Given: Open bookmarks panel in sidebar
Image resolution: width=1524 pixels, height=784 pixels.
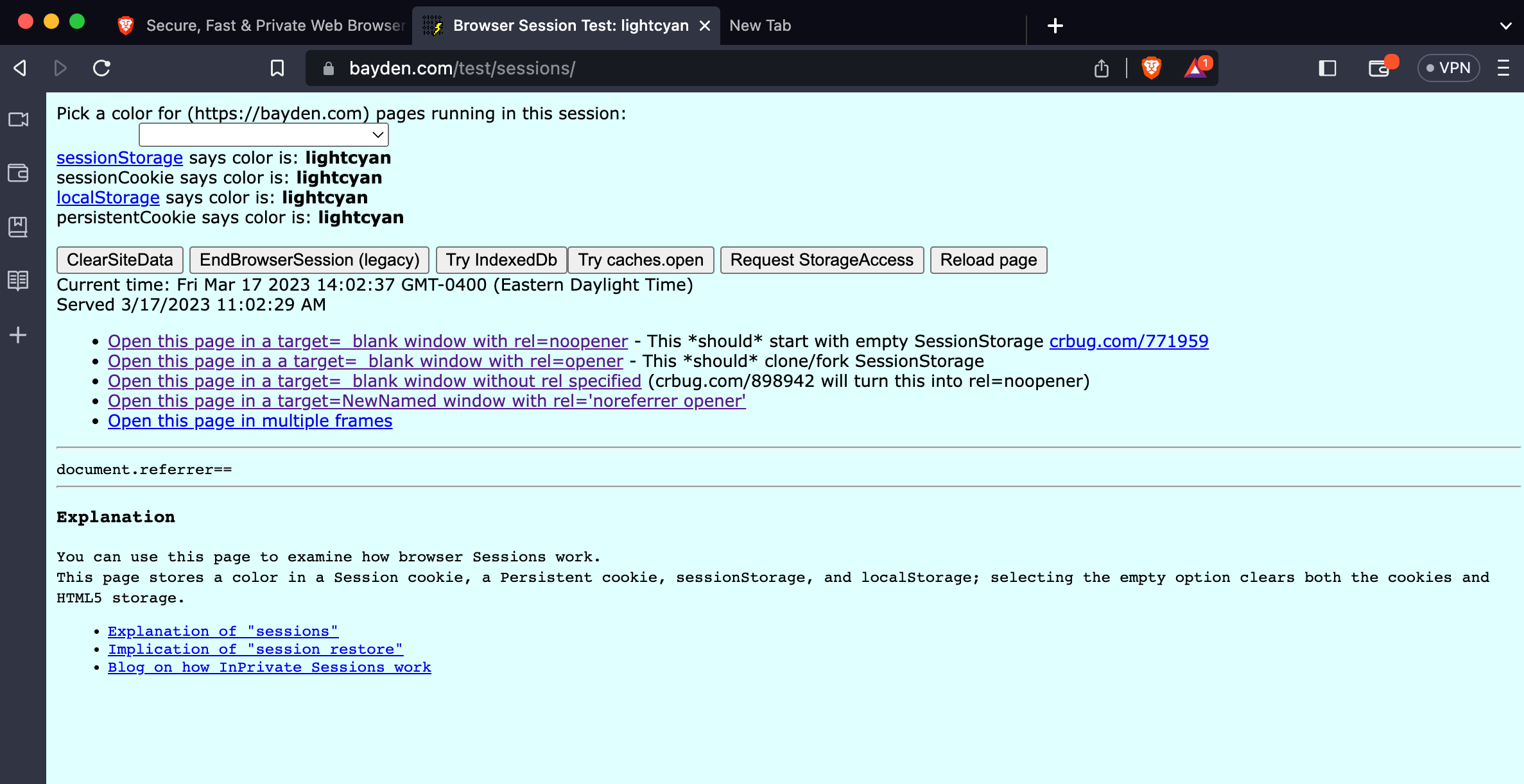Looking at the screenshot, I should [x=18, y=226].
